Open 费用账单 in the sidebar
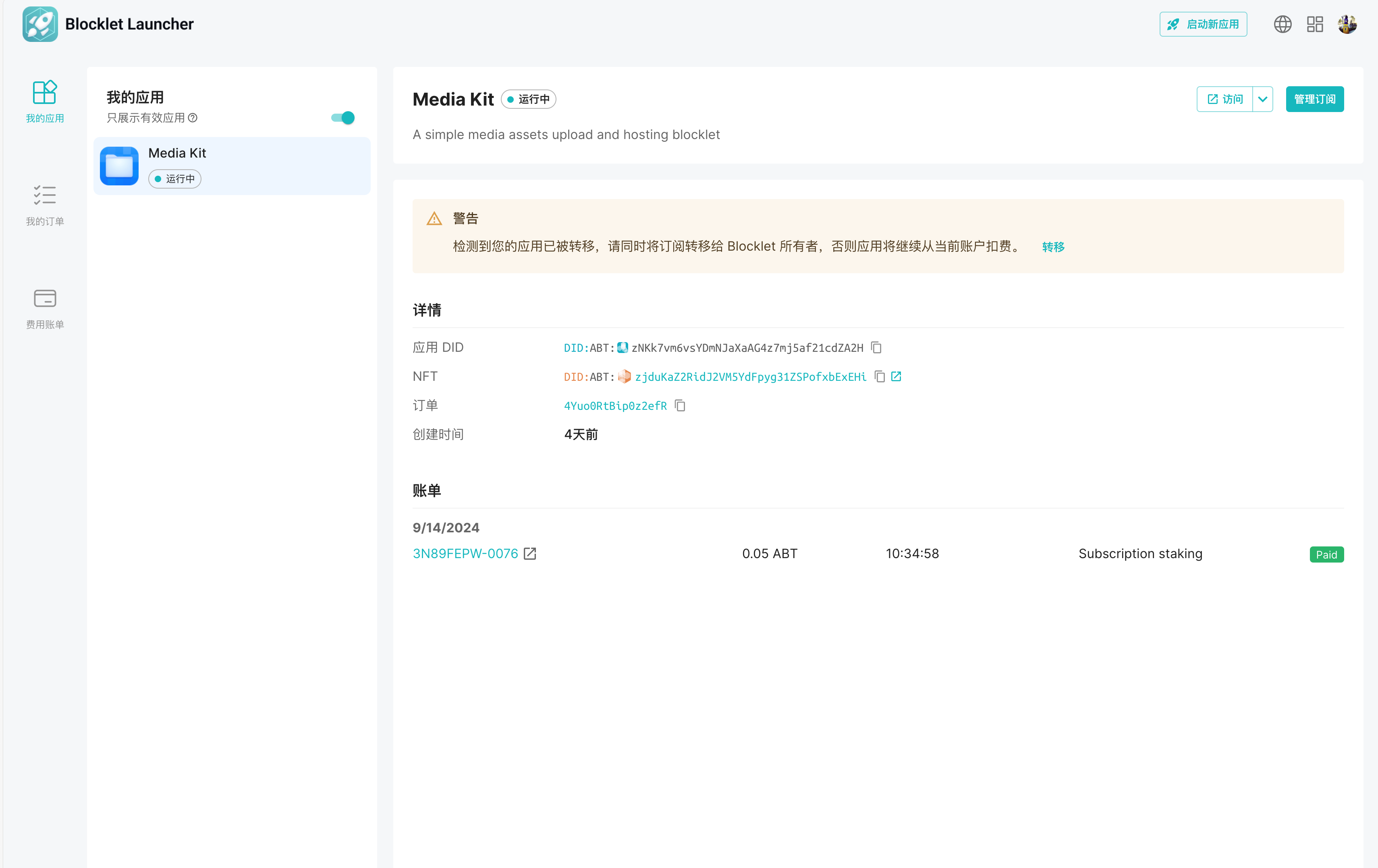This screenshot has height=868, width=1378. 45,308
